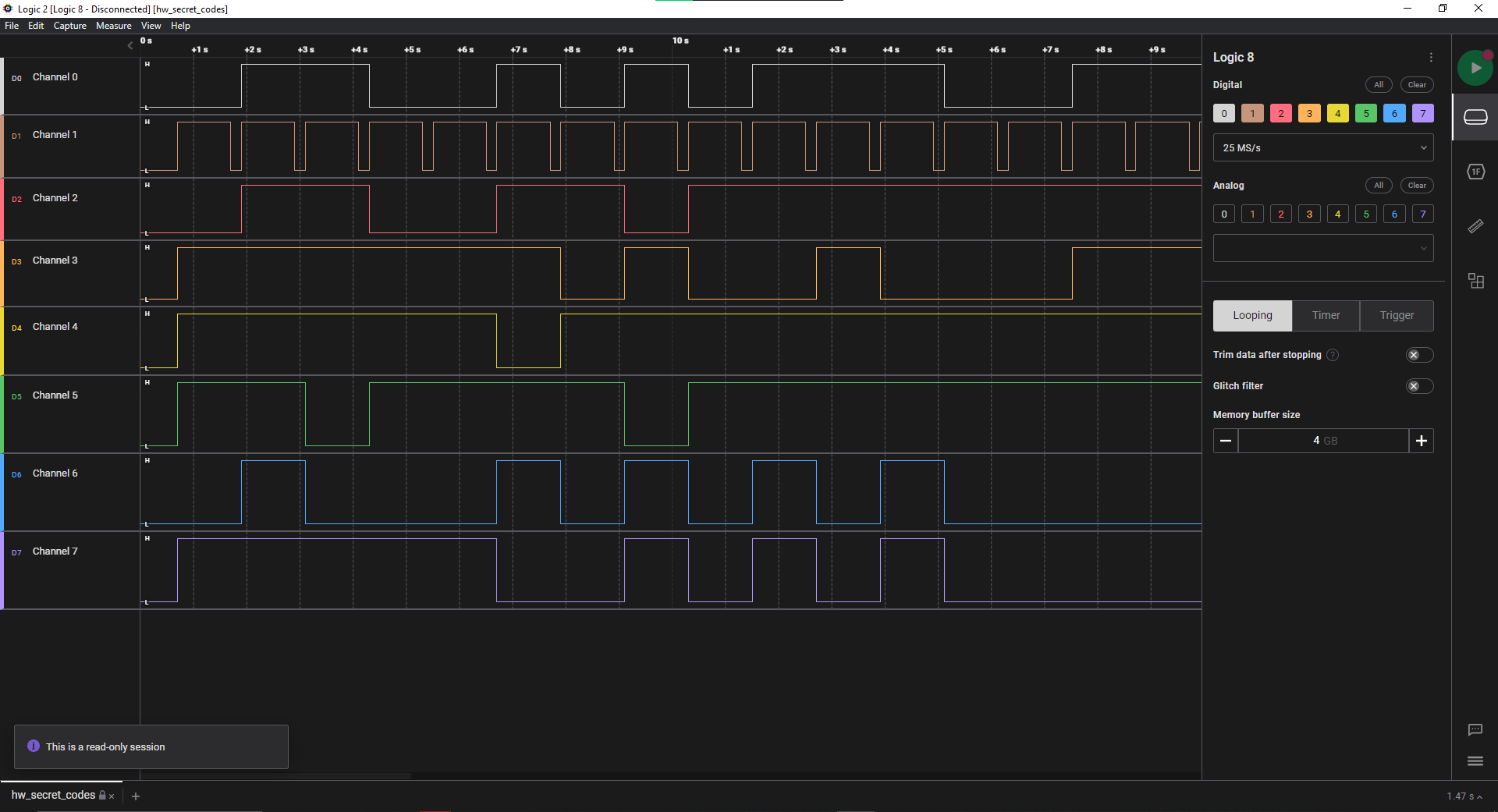Toggle digital channel 7
This screenshot has height=812, width=1498.
(x=1423, y=114)
